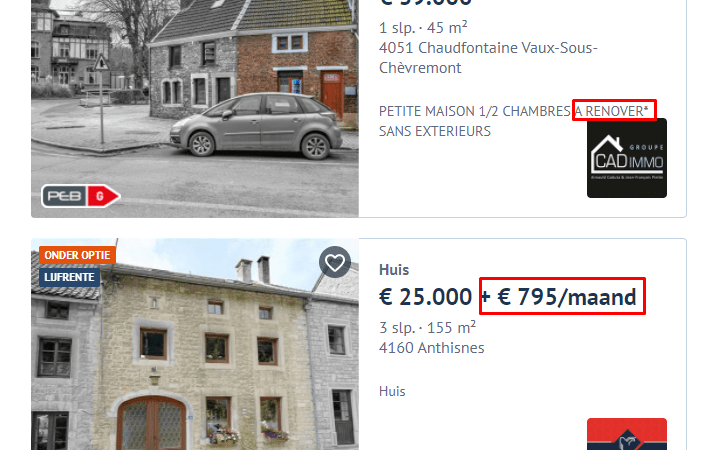
Task: Open the Groupe CAD IMMO agency logo
Action: [626, 158]
